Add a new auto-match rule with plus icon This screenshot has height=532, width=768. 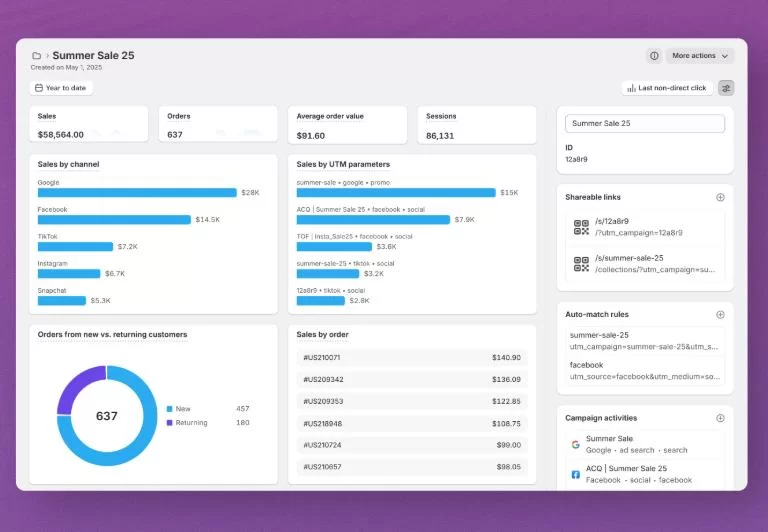(x=720, y=314)
